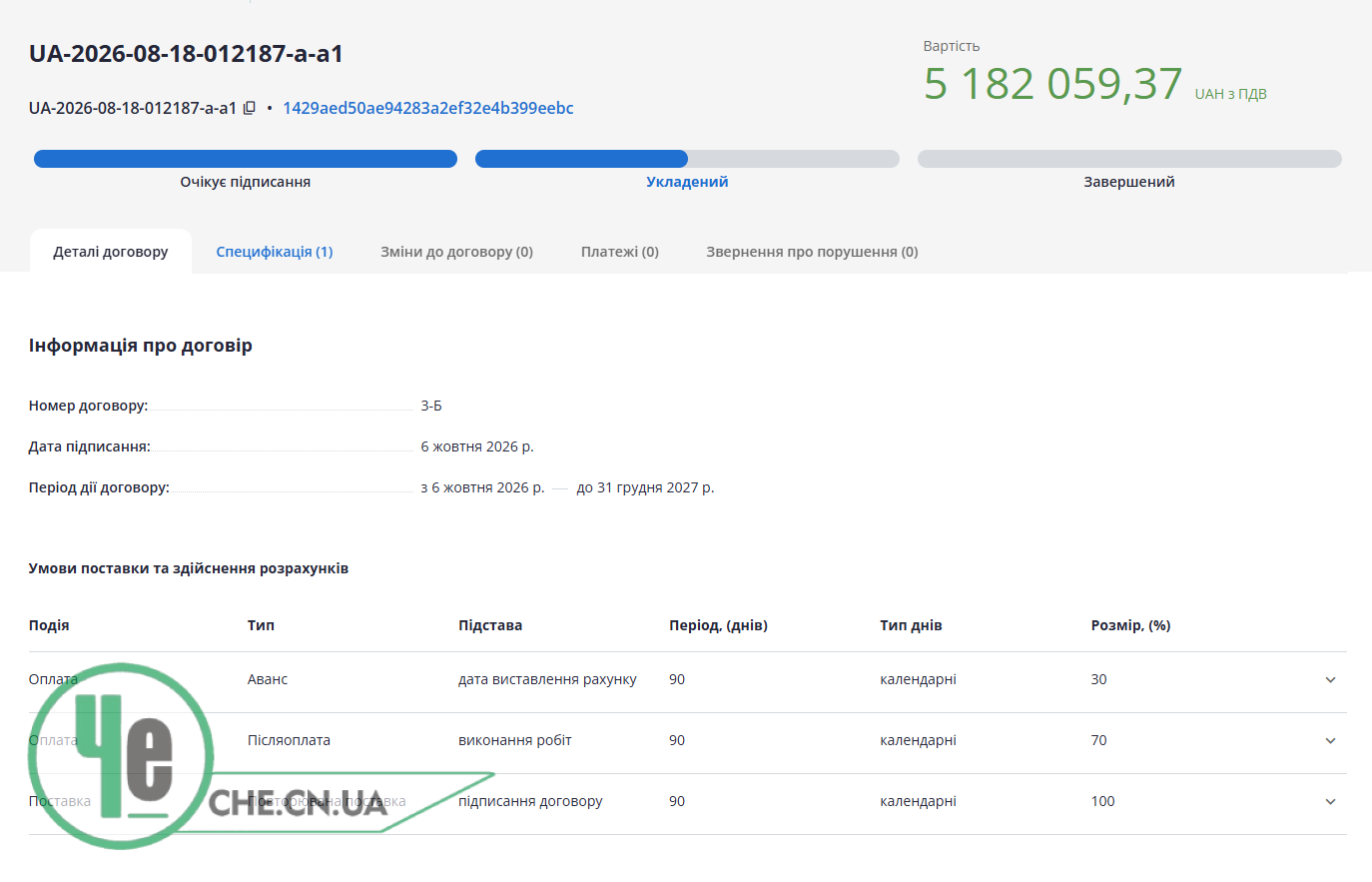1372x882 pixels.
Task: Click the Укладений status label
Action: pyautogui.click(x=687, y=182)
